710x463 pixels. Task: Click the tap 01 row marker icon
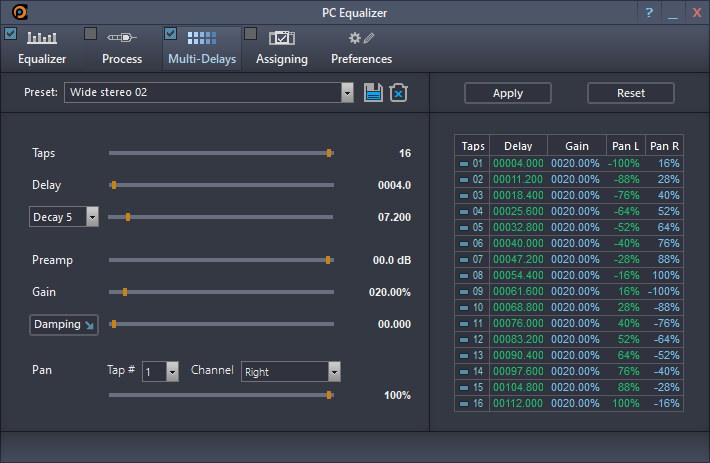pyautogui.click(x=464, y=164)
